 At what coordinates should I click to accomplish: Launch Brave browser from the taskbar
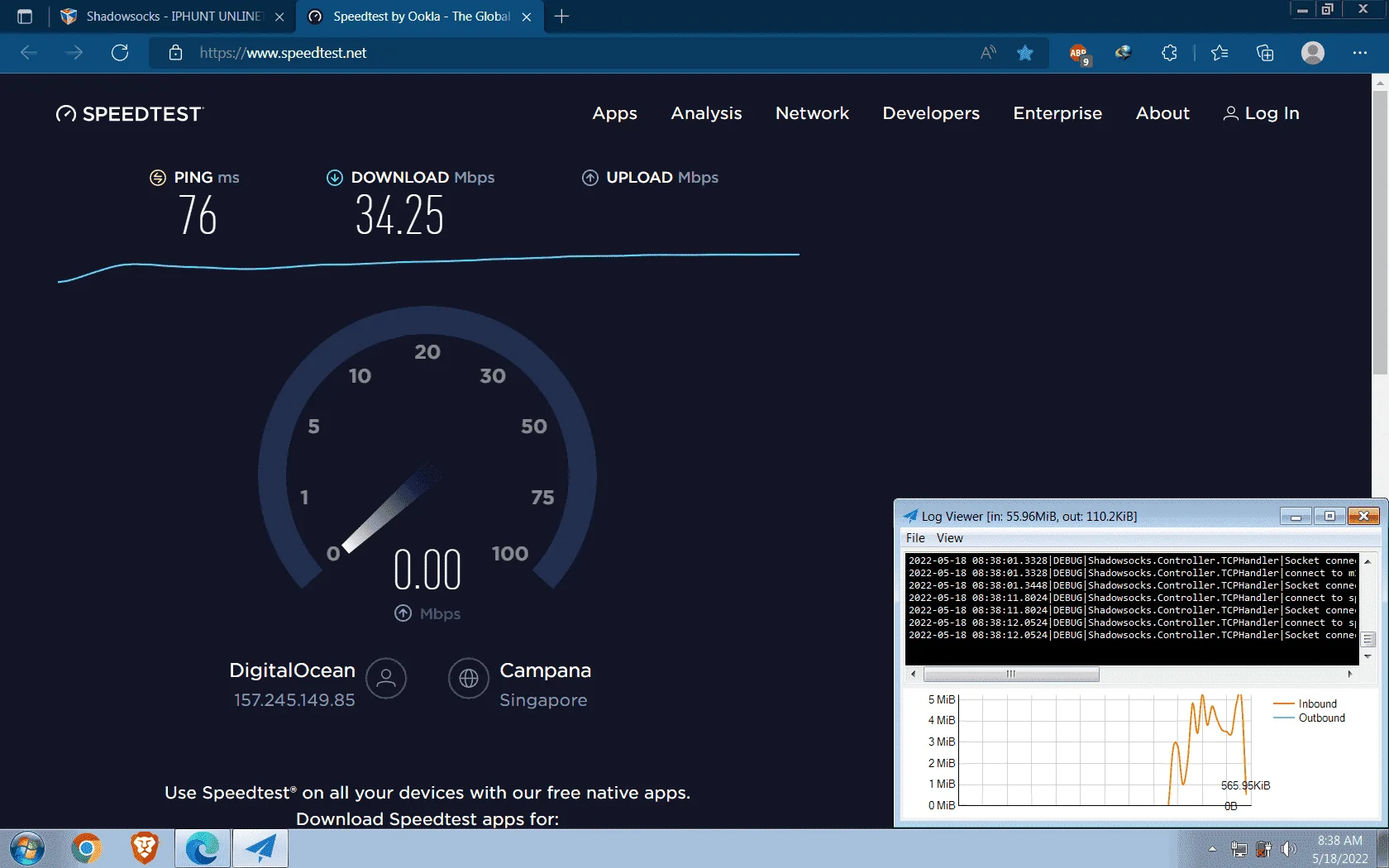(x=145, y=849)
